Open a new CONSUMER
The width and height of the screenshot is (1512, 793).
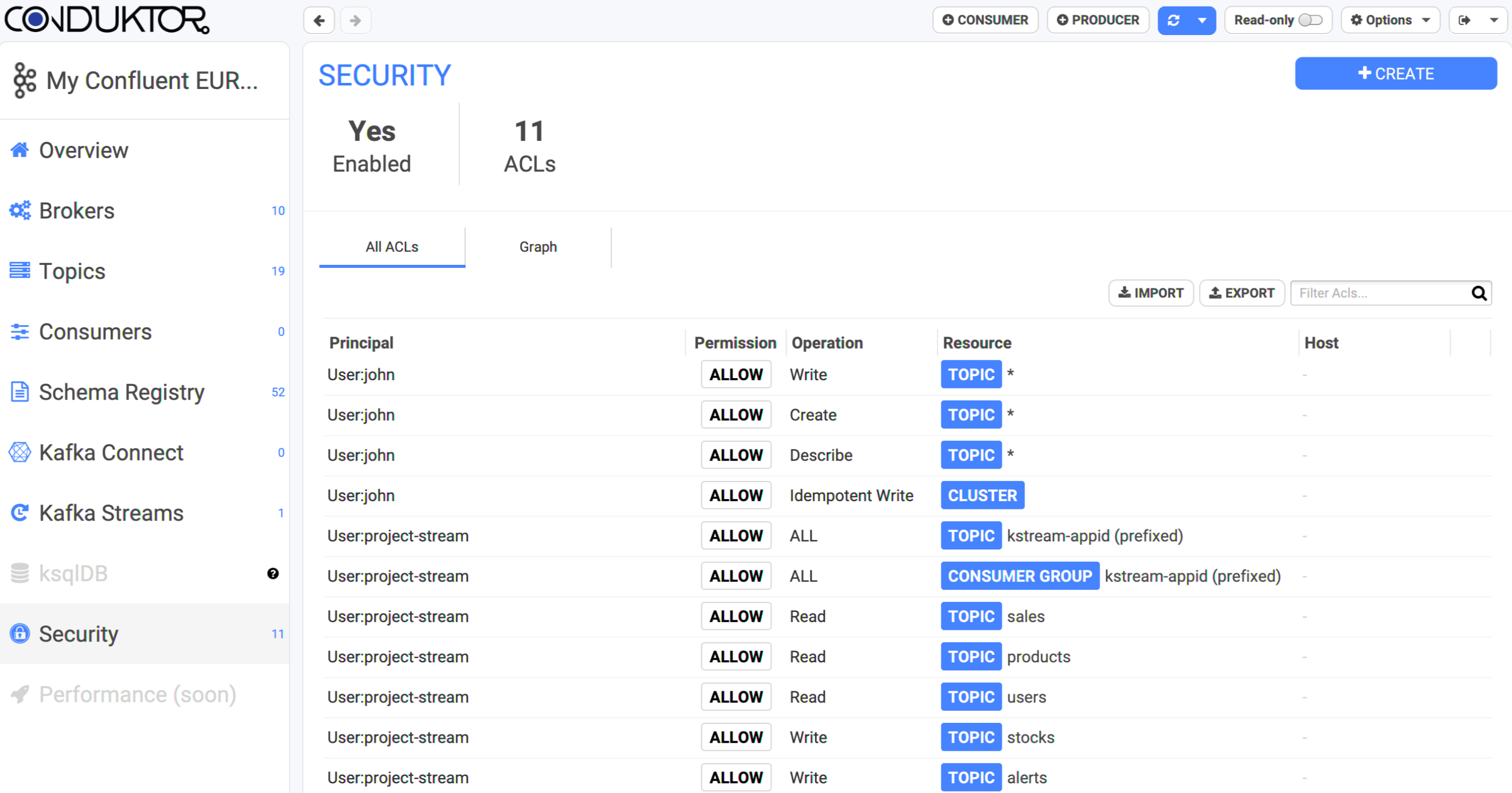tap(985, 20)
